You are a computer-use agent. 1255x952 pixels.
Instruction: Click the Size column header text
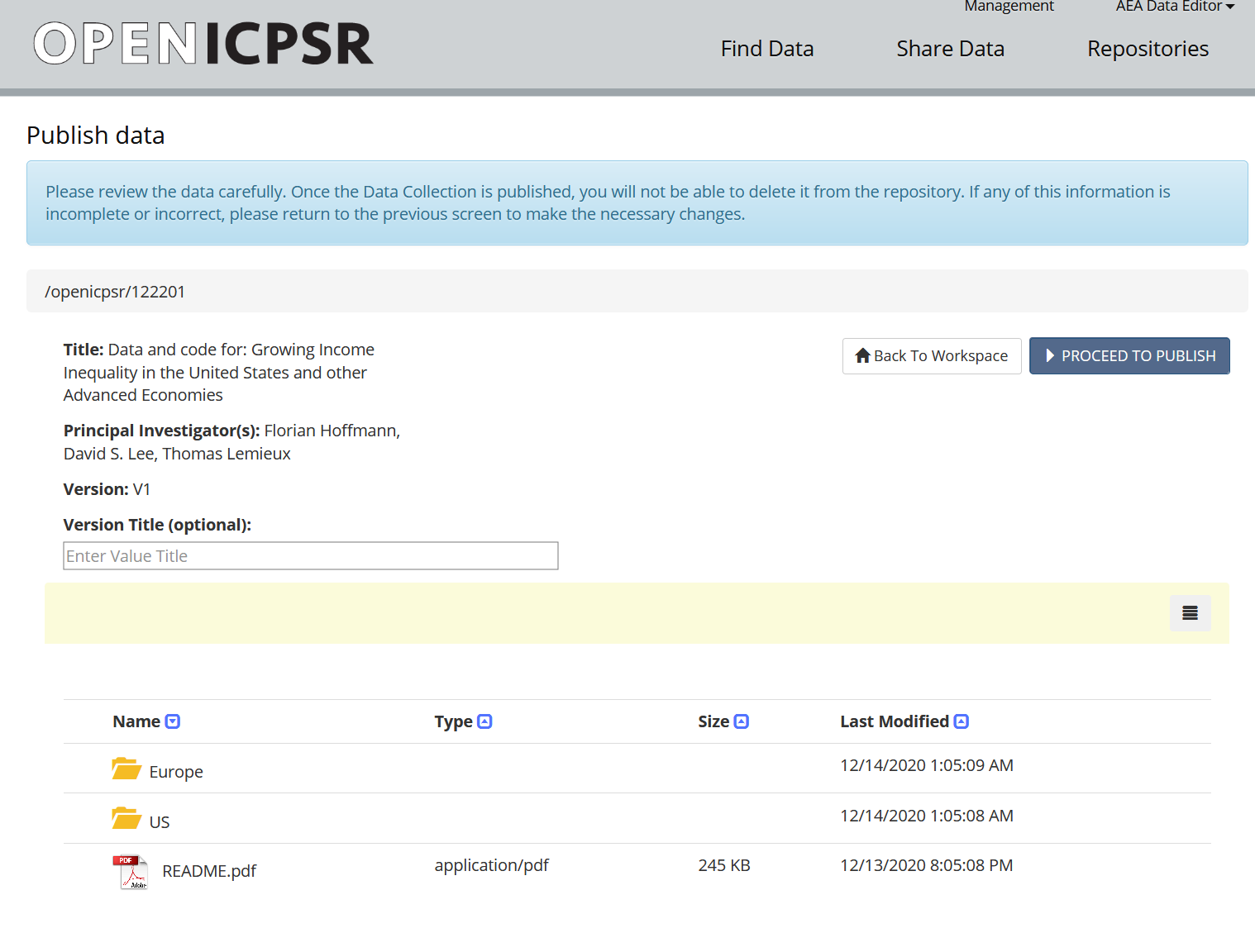[x=713, y=721]
